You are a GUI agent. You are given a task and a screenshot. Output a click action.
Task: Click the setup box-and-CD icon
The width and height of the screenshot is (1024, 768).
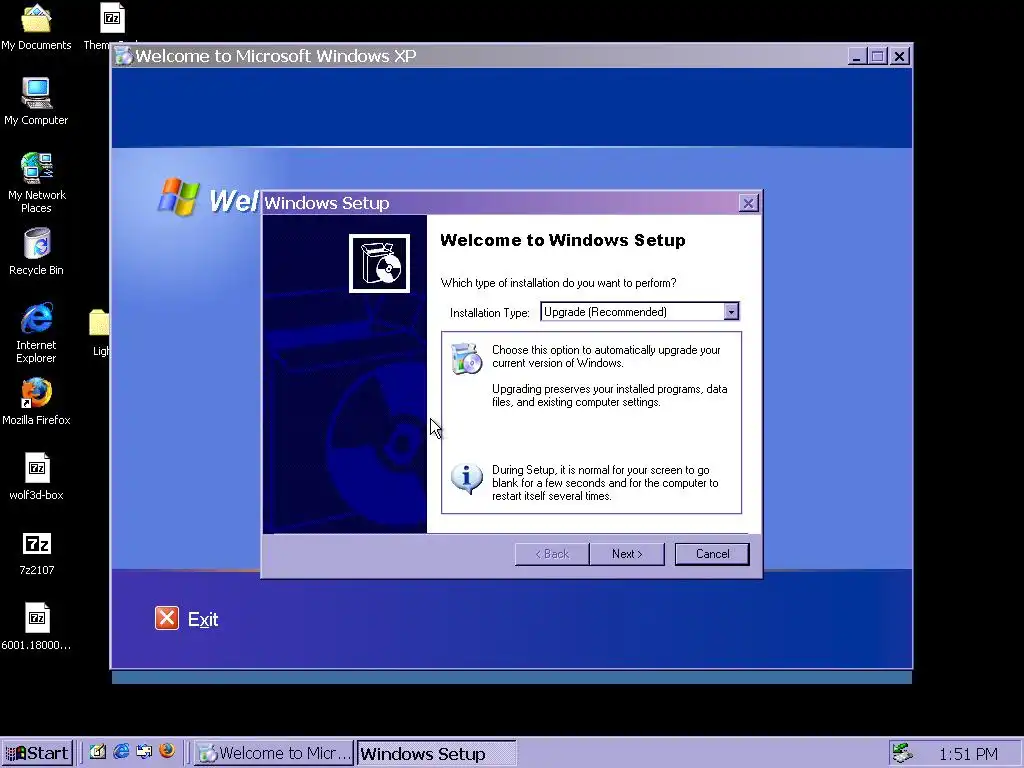coord(379,263)
